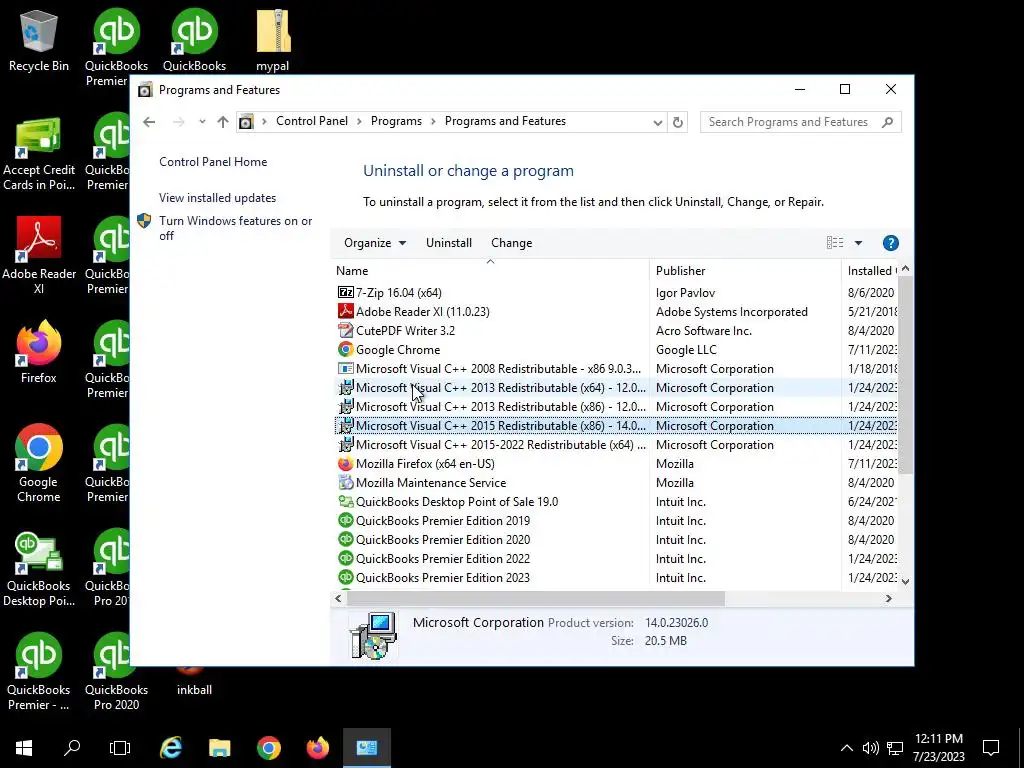Go back with the left arrow
The image size is (1024, 768).
[x=149, y=122]
